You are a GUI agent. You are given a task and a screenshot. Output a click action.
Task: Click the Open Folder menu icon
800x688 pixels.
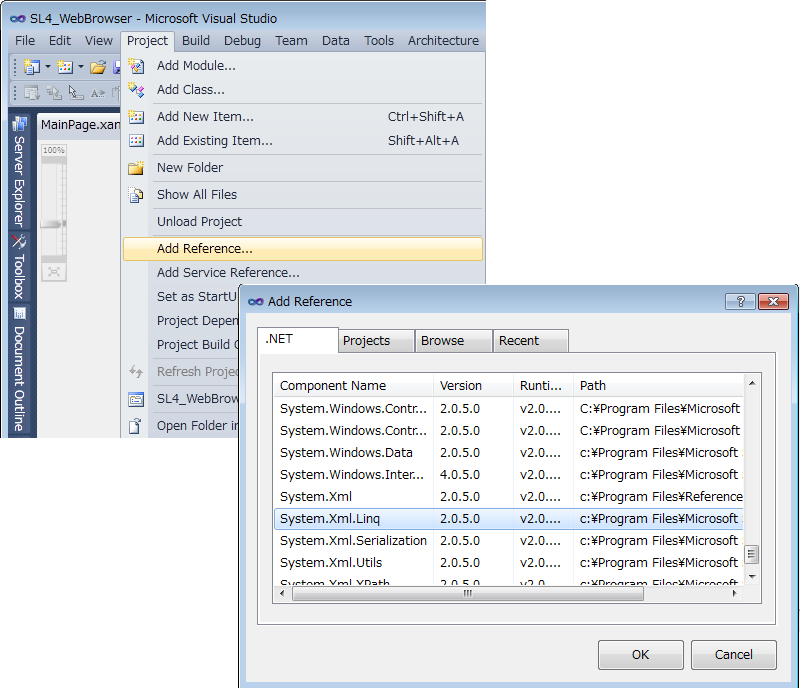click(x=136, y=426)
